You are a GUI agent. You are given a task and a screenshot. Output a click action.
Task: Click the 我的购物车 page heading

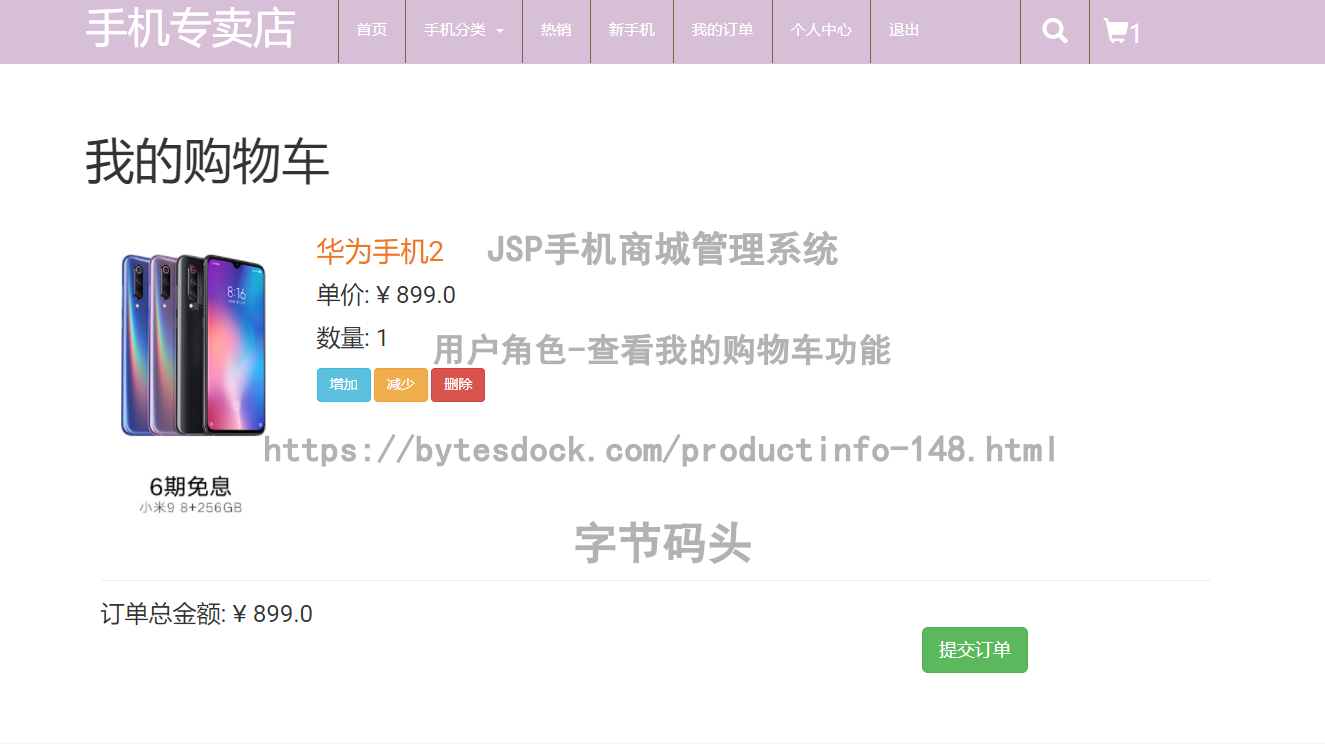[207, 162]
